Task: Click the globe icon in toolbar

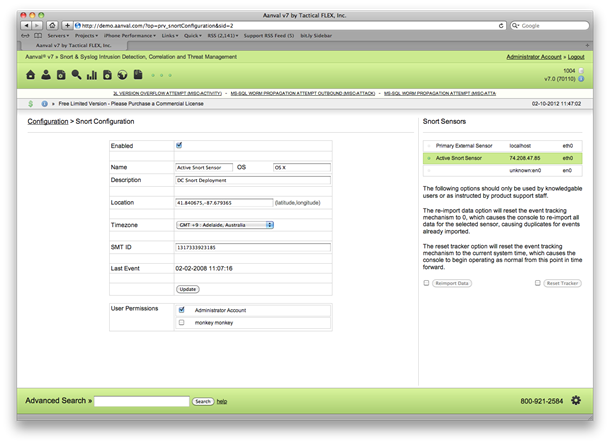Action: tap(124, 75)
